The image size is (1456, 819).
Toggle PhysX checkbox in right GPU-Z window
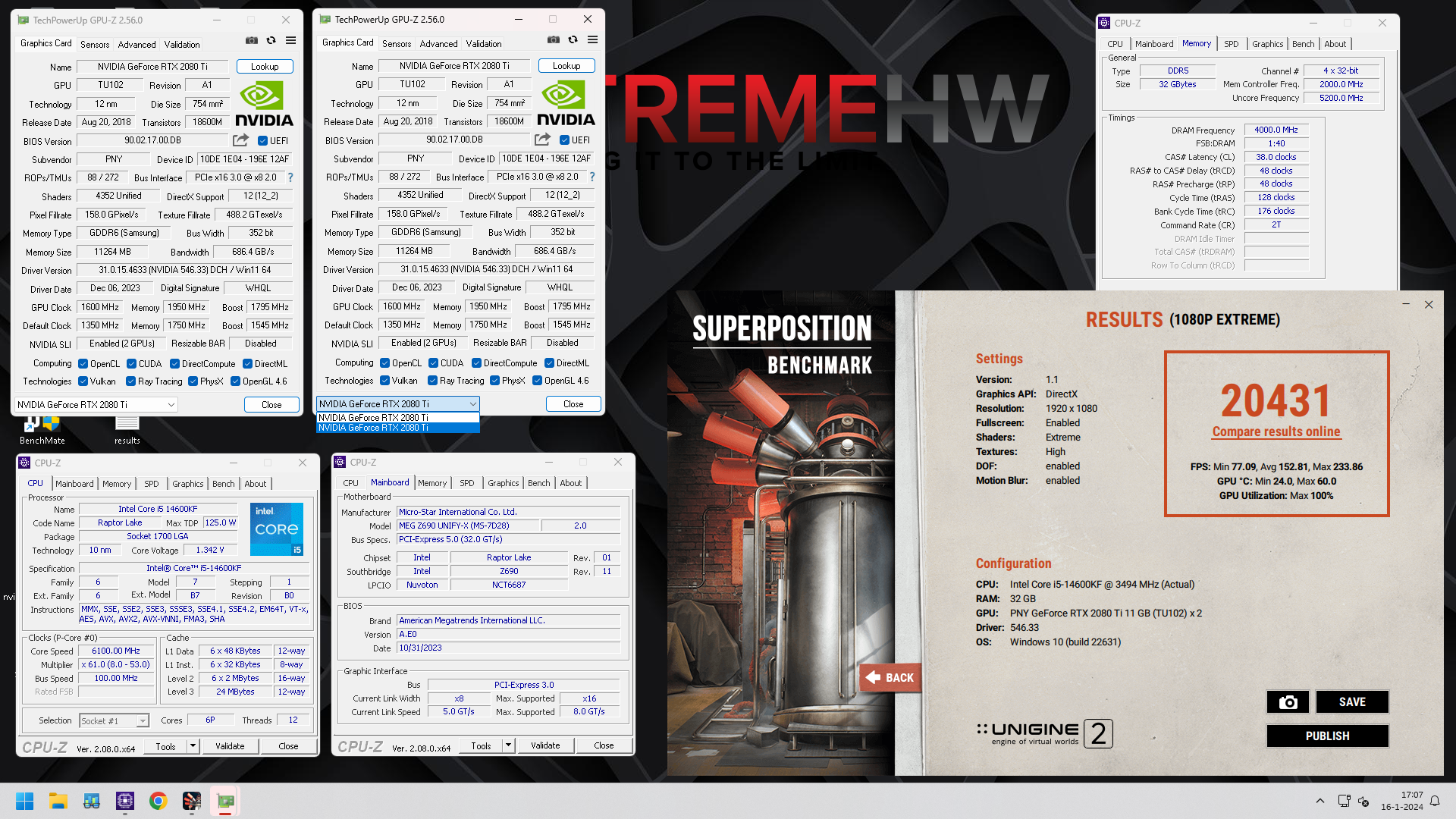[x=494, y=381]
